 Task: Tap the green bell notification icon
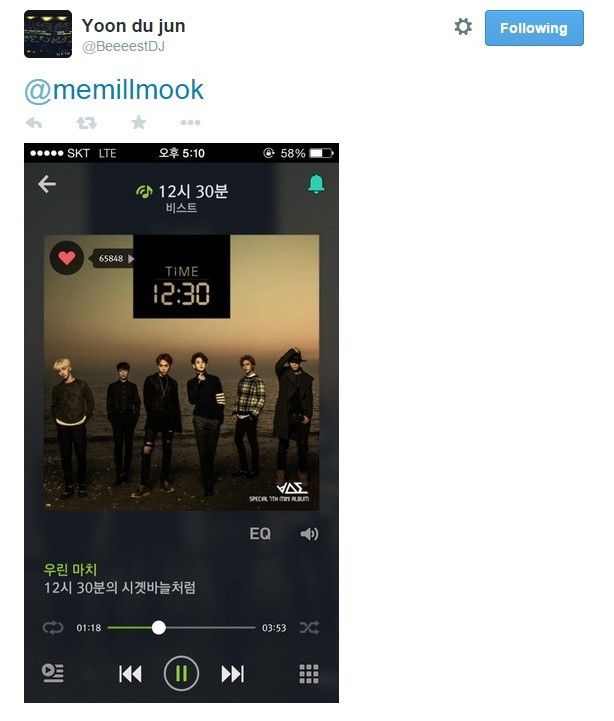(x=316, y=184)
